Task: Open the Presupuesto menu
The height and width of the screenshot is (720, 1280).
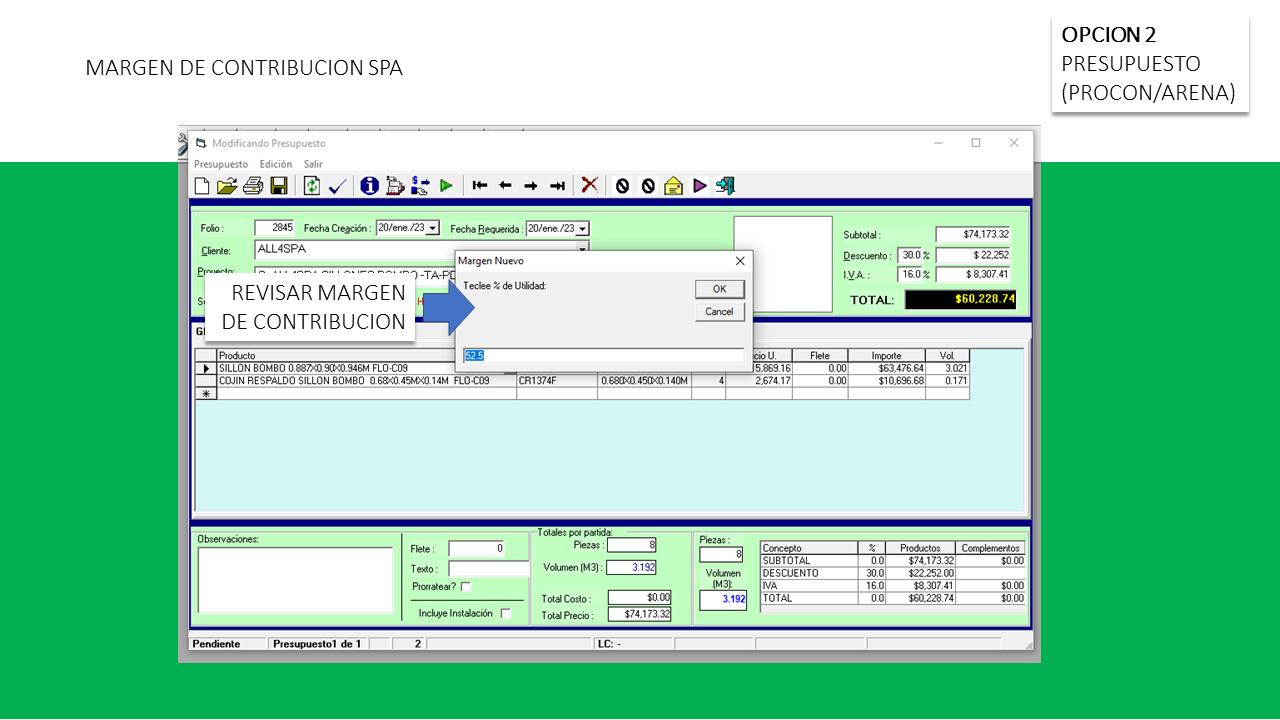Action: click(x=220, y=164)
